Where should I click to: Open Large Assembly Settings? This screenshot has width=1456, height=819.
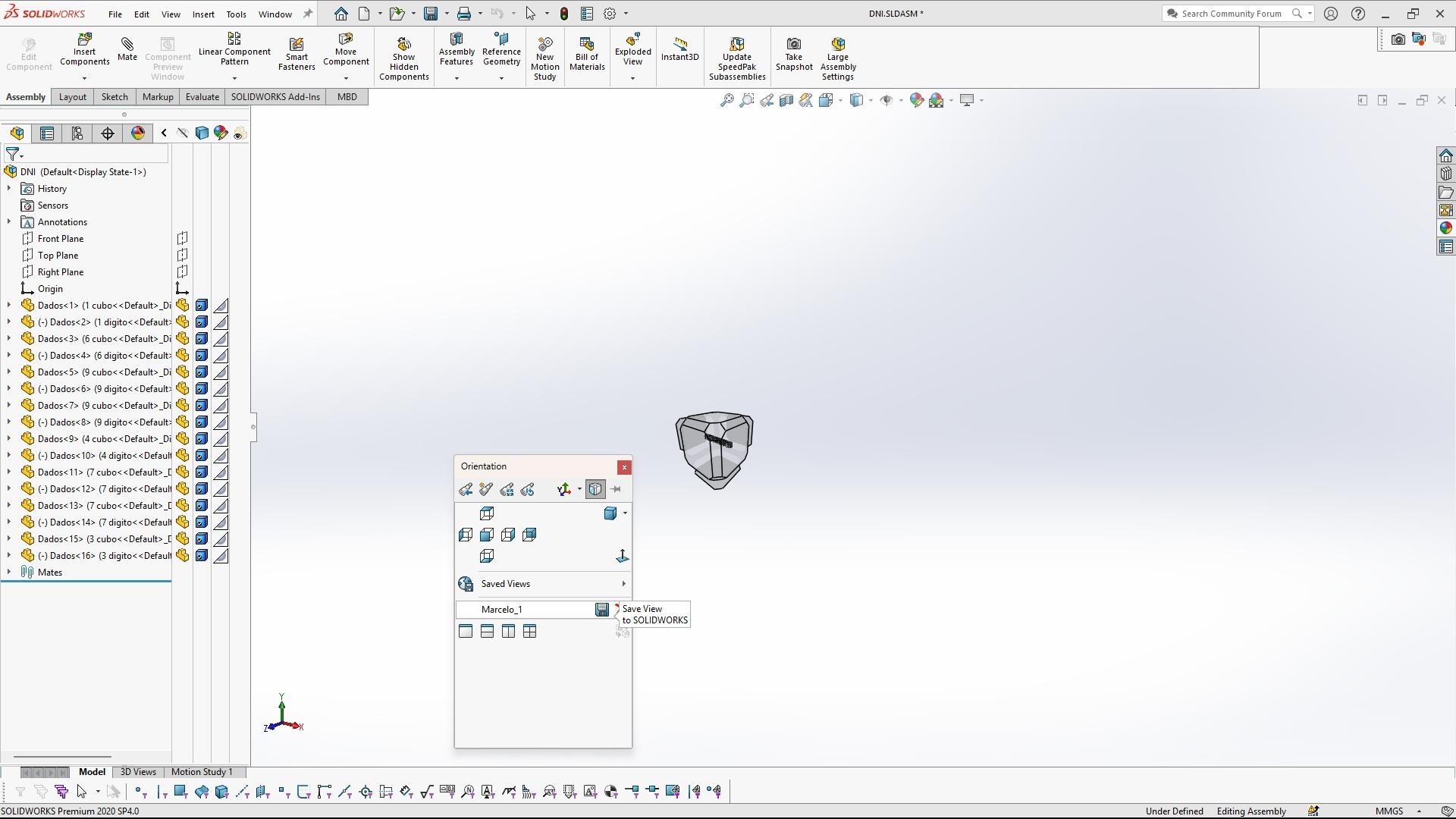click(x=837, y=58)
